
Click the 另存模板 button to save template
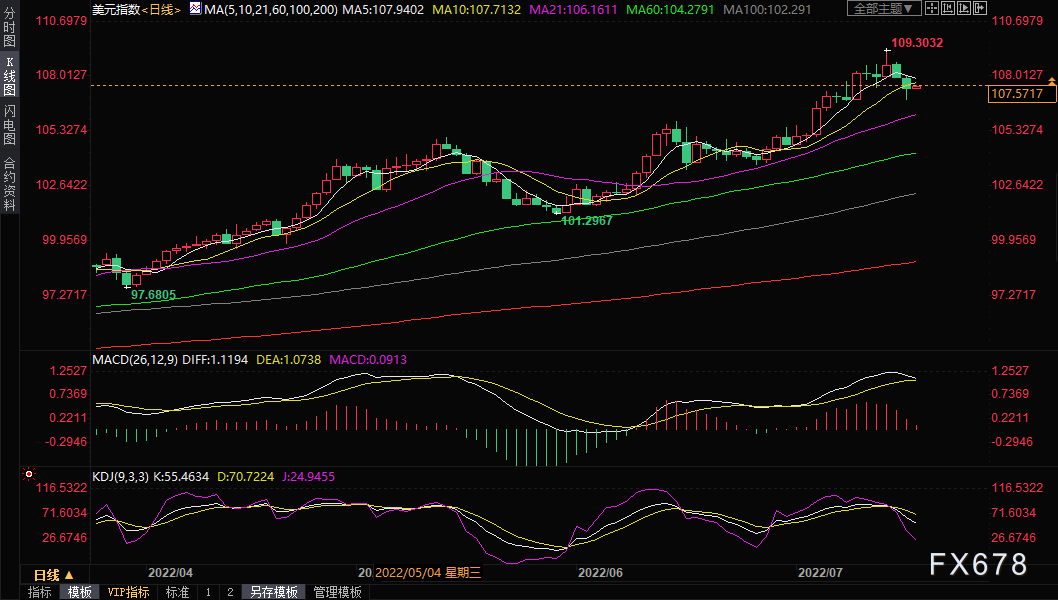point(275,591)
